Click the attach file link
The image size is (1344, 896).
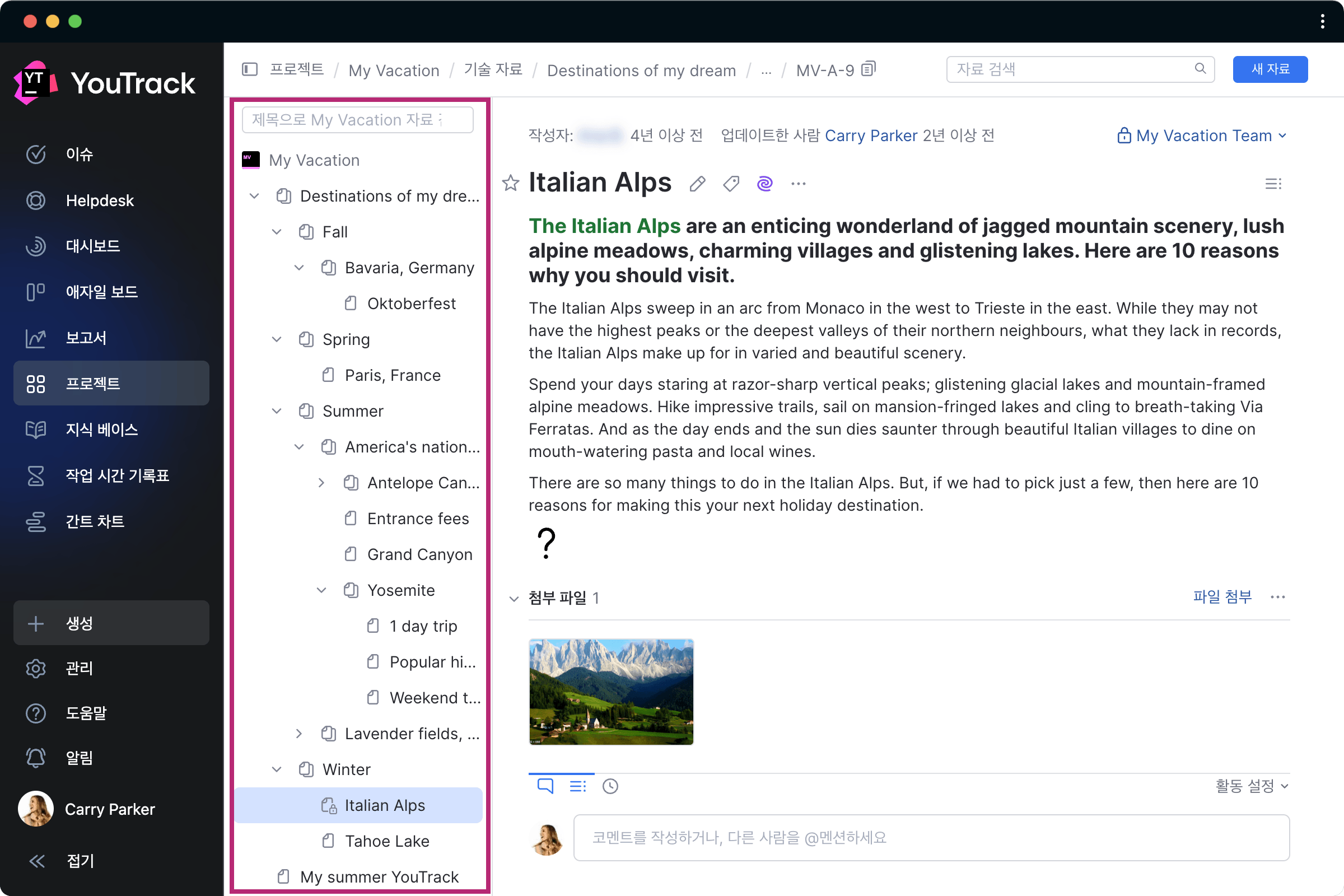1222,597
